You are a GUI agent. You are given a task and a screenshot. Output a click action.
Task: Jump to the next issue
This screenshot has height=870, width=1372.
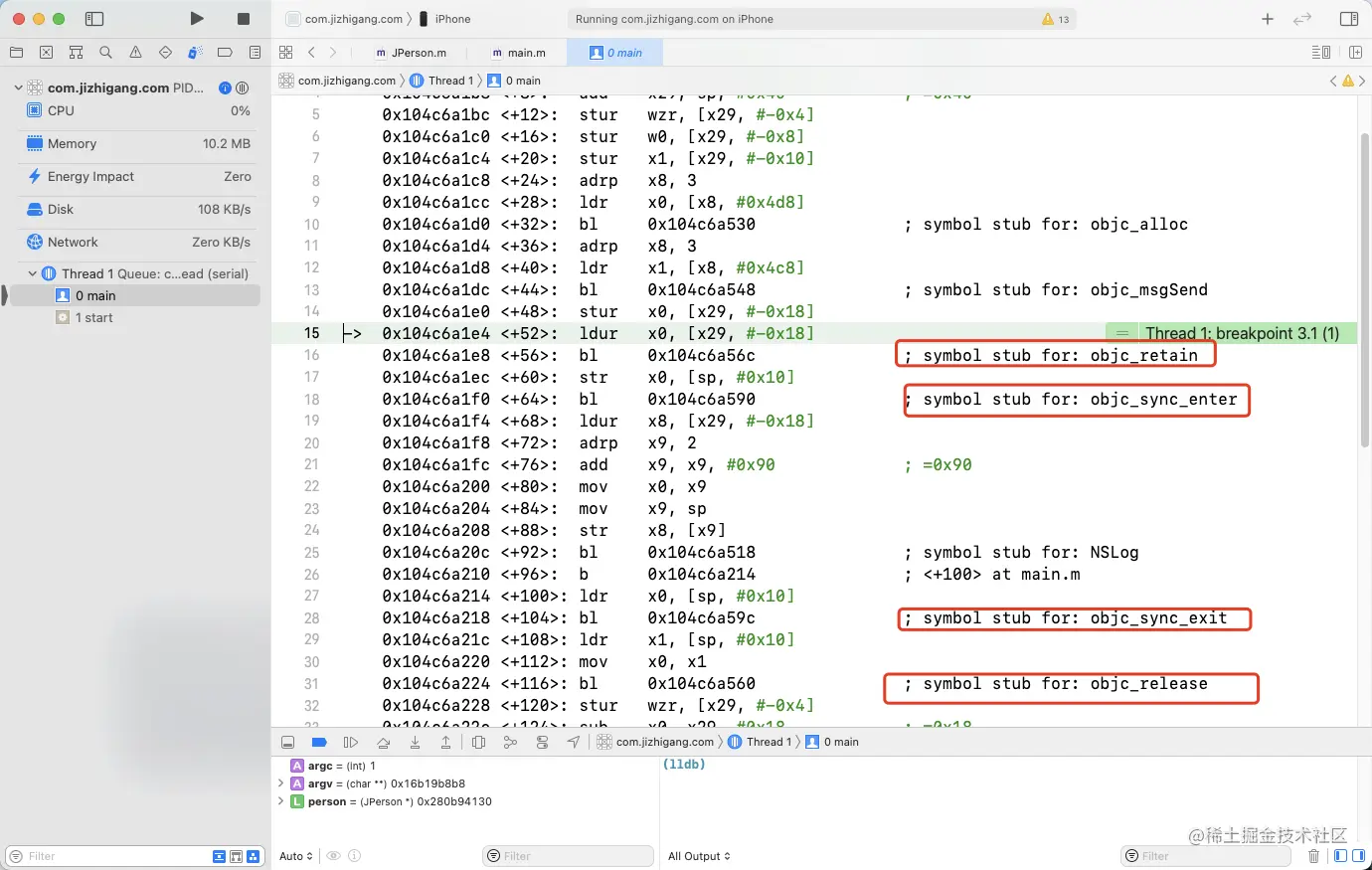[x=1362, y=81]
